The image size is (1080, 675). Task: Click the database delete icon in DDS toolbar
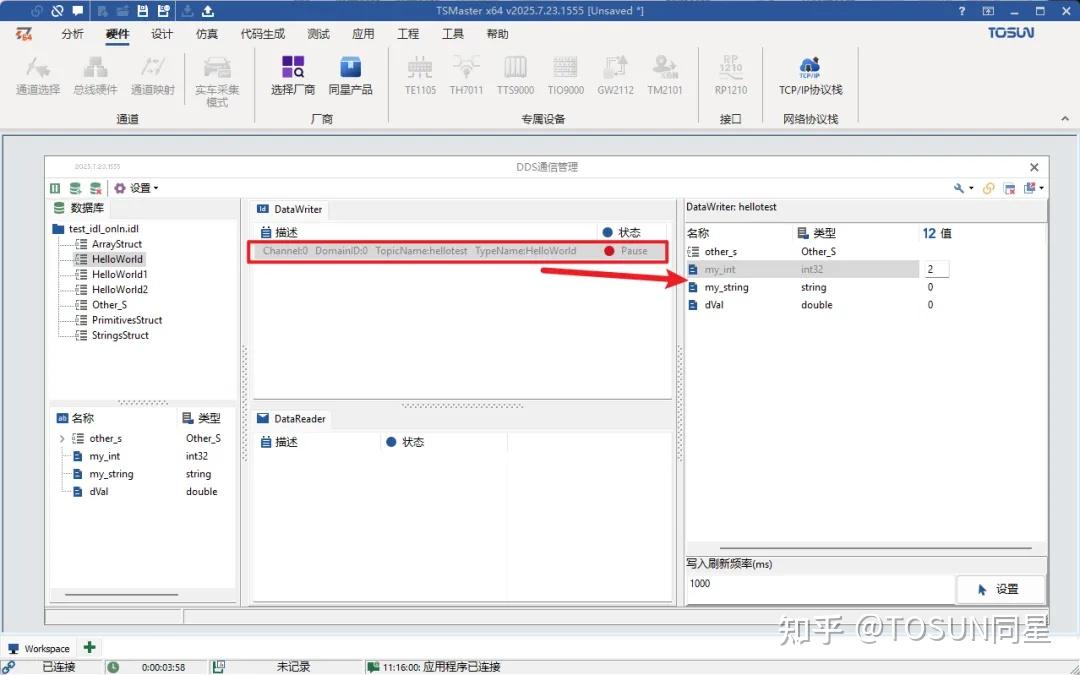click(95, 188)
